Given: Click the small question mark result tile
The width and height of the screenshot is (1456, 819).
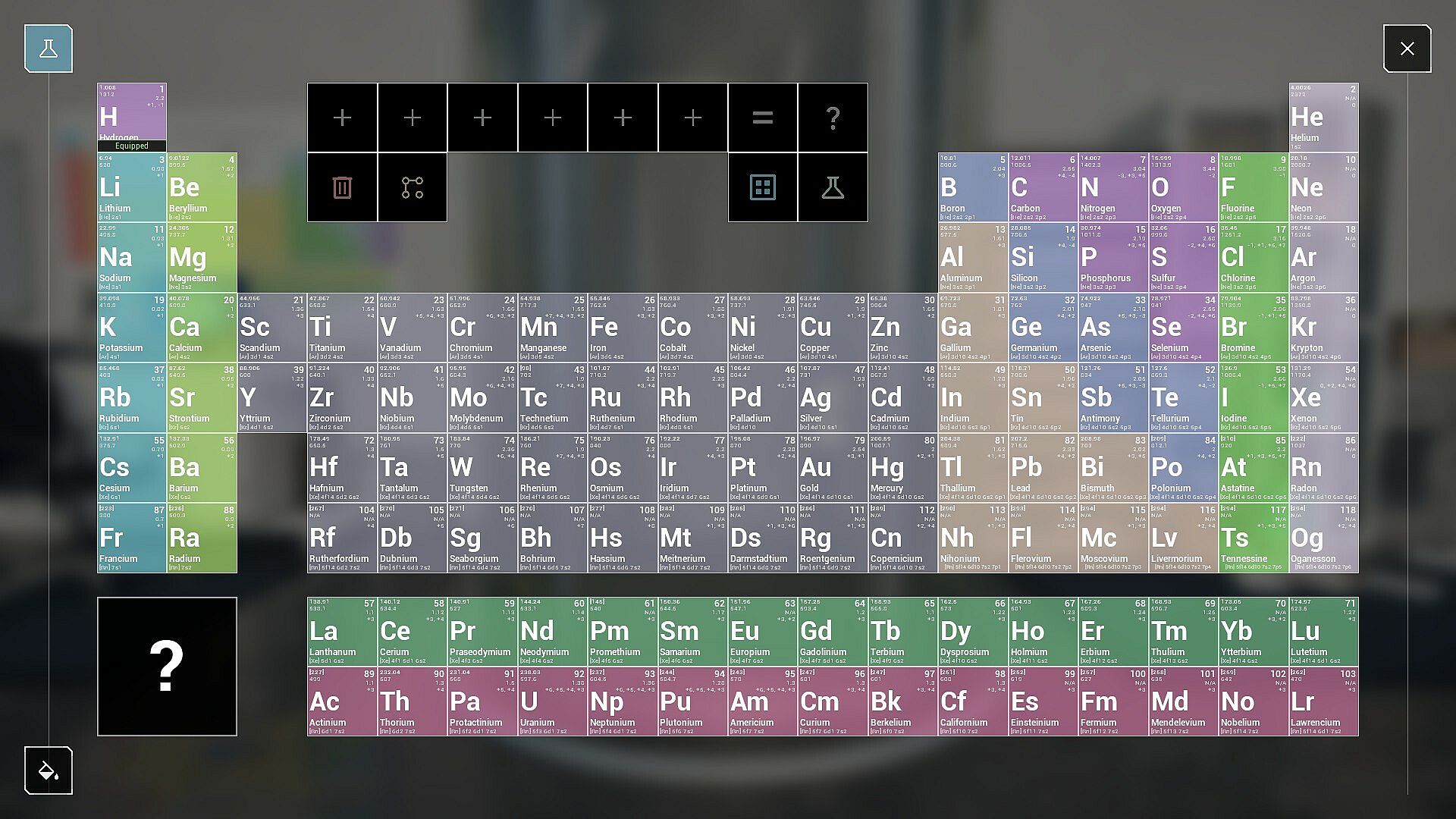Looking at the screenshot, I should 833,118.
